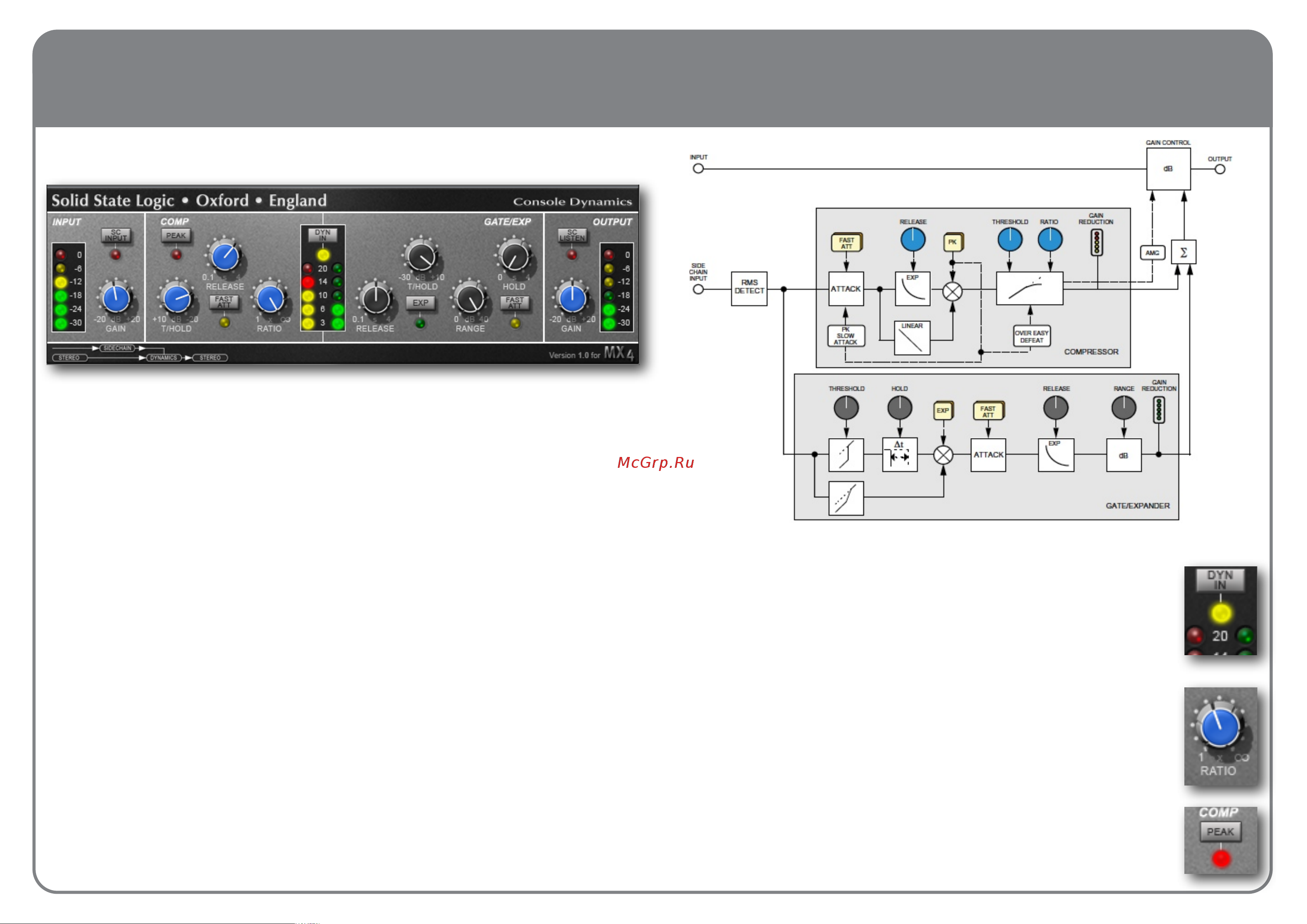Click the PK SLOW ATTACK block
The image size is (1307, 924).
pos(846,336)
